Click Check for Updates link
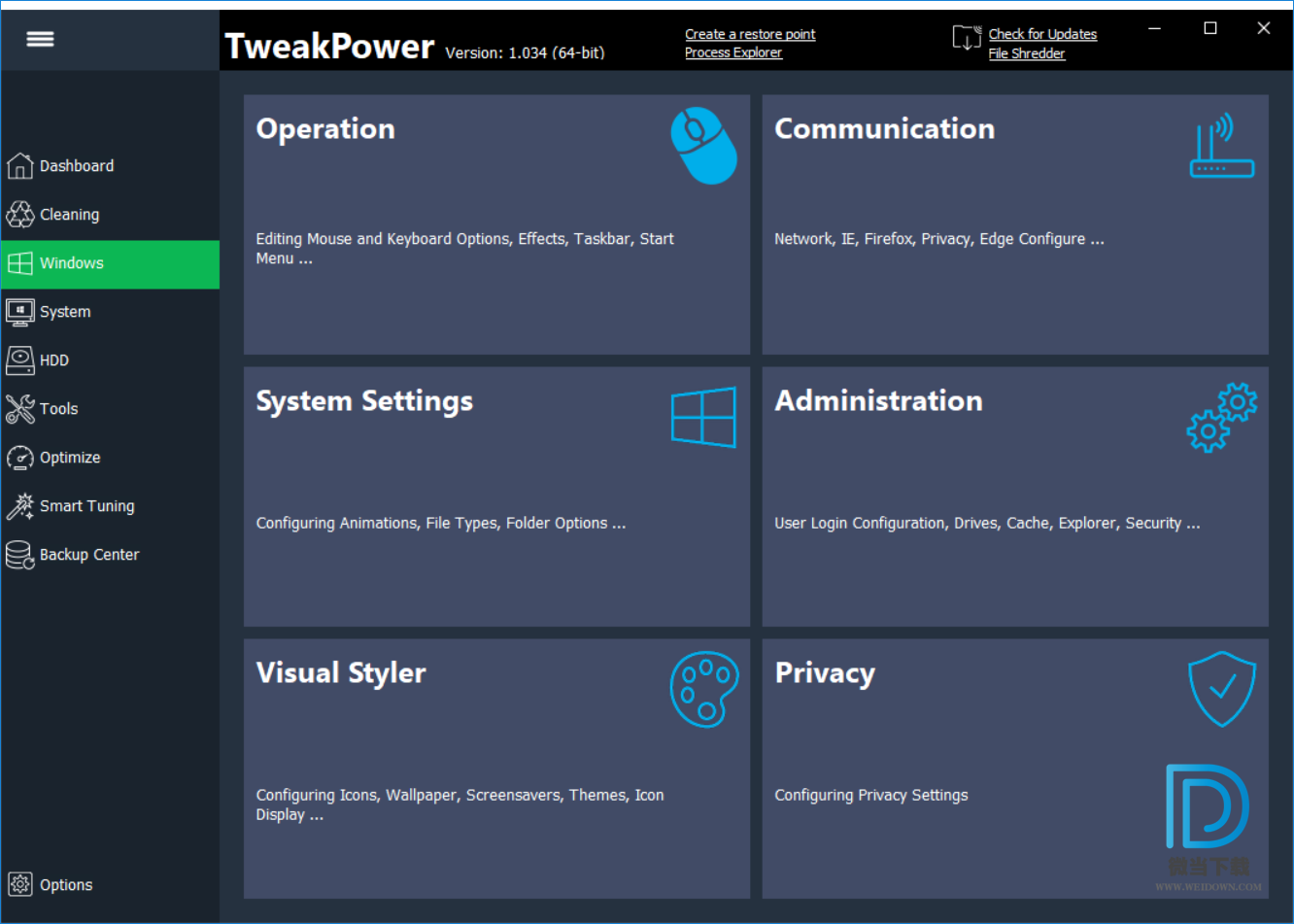Screen dimensions: 1294x924 (x=1042, y=34)
